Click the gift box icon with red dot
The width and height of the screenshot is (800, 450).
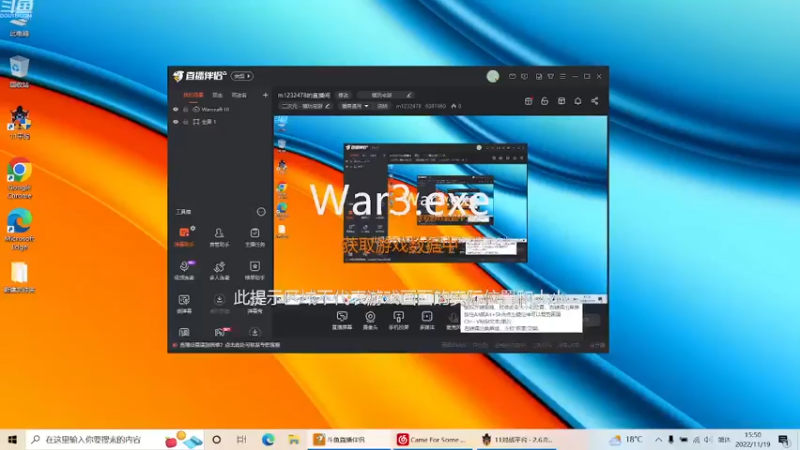pos(529,101)
